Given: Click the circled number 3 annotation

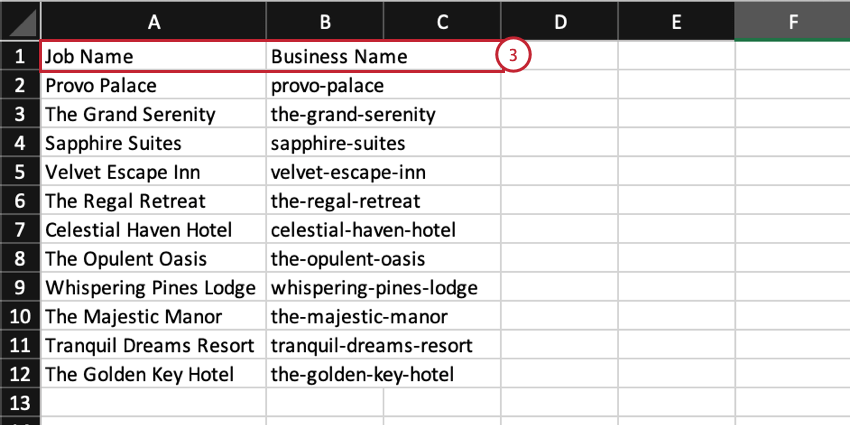Looking at the screenshot, I should tap(512, 56).
